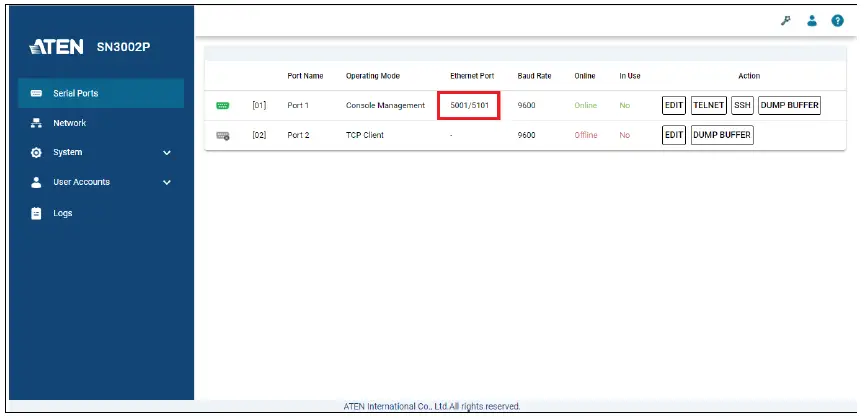
Task: Select the [01] port index cell
Action: tap(259, 105)
